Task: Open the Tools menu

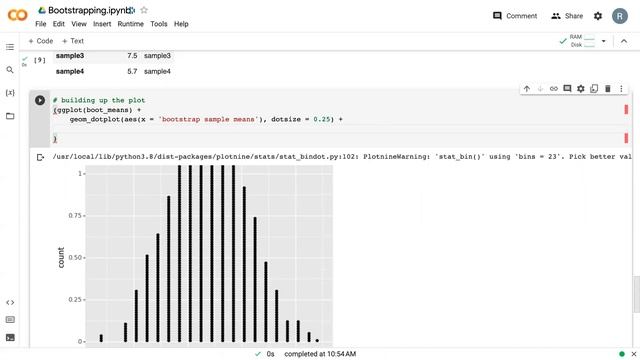Action: click(159, 24)
